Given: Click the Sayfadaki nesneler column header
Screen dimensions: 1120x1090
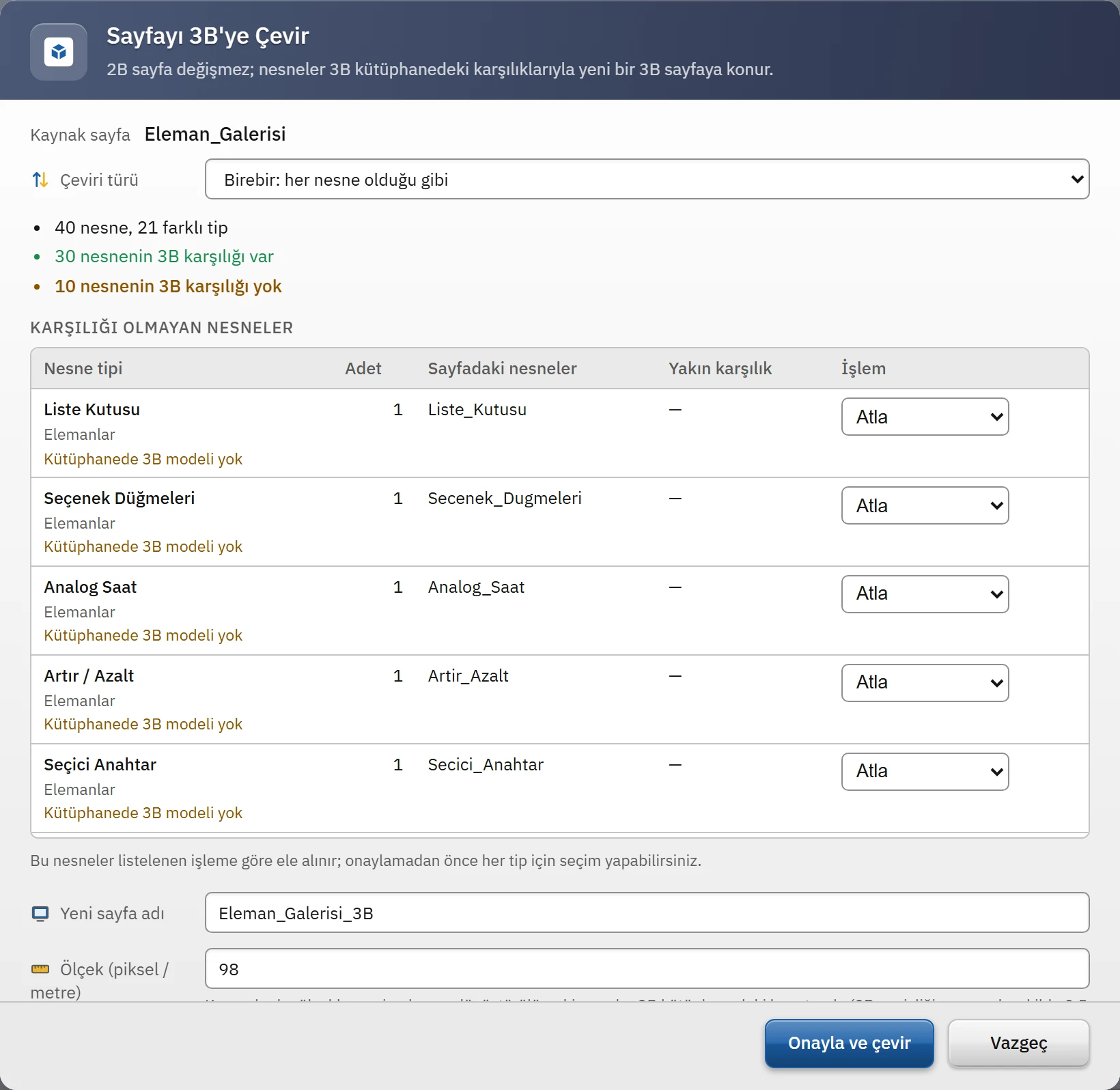Looking at the screenshot, I should click(502, 369).
